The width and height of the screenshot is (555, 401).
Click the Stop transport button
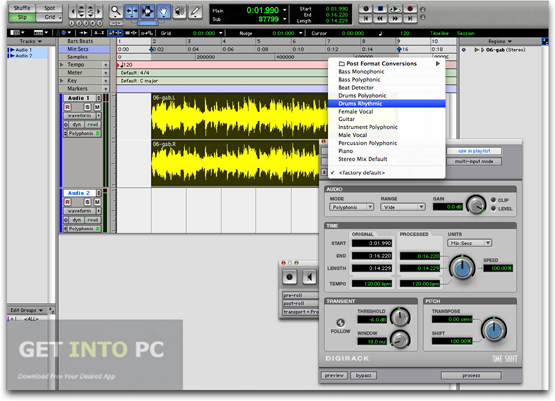[x=380, y=8]
